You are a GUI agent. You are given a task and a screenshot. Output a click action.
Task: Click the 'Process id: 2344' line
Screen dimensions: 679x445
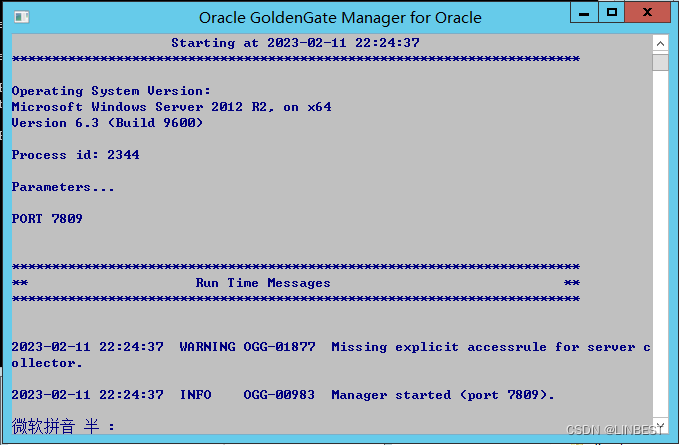pos(75,155)
